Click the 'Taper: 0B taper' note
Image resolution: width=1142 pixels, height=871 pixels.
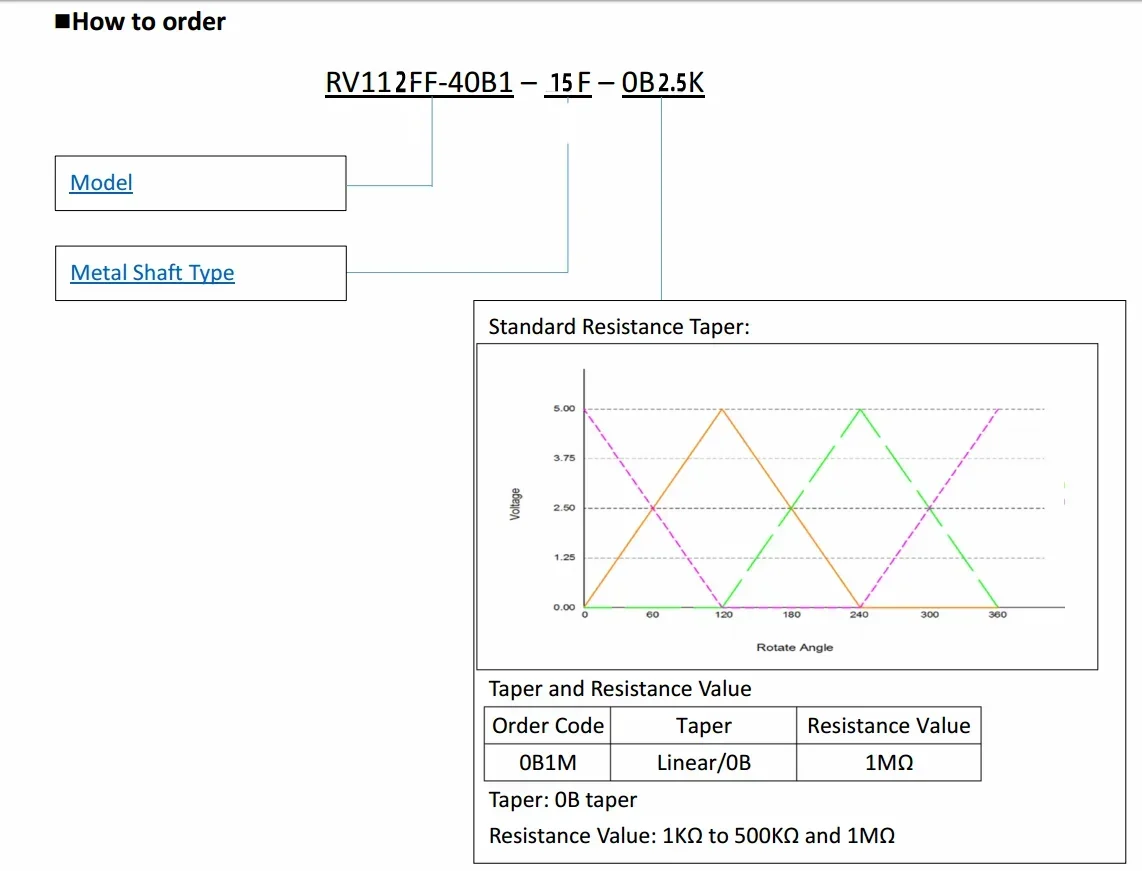pos(562,800)
